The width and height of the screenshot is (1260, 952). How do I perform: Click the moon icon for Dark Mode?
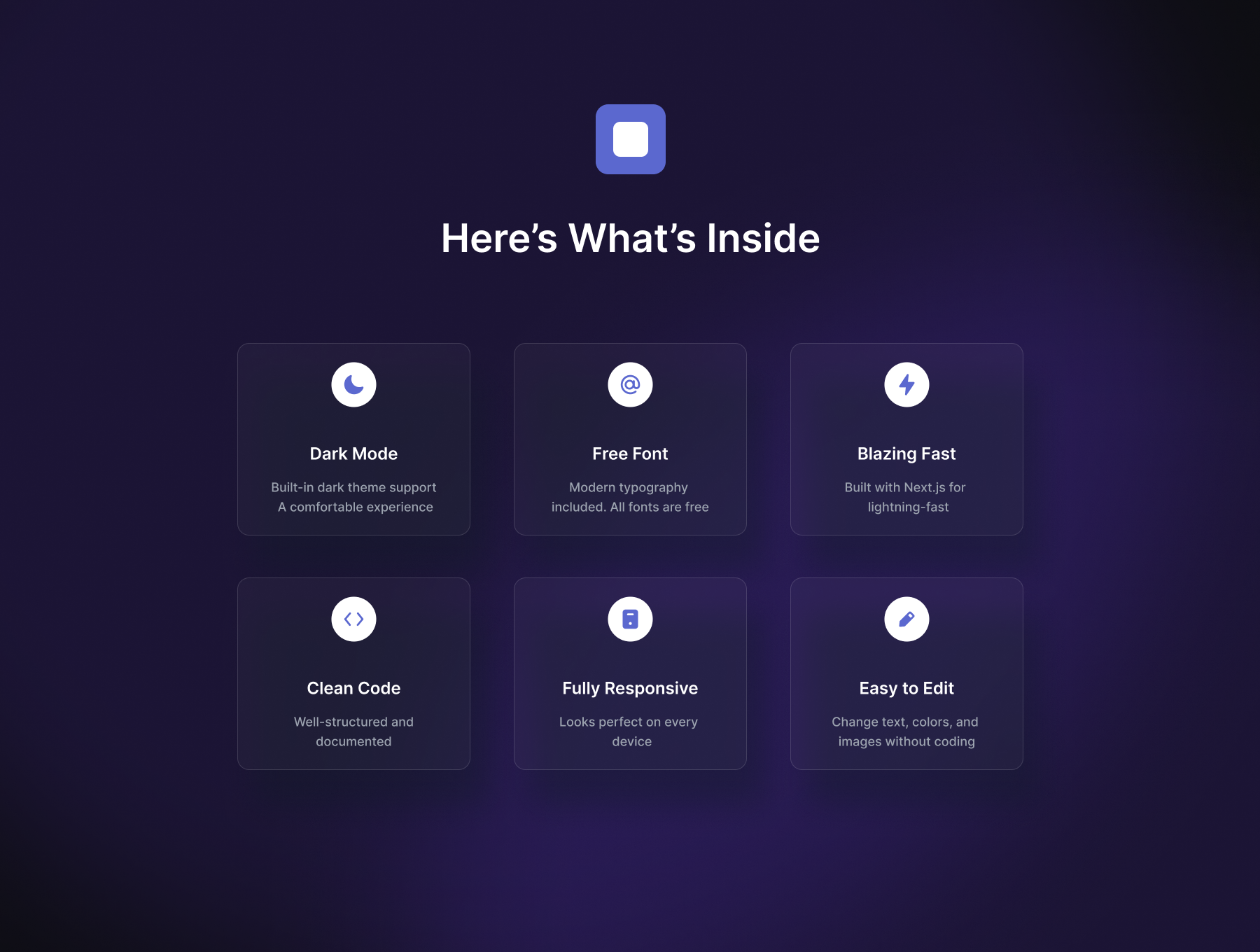[x=353, y=384]
